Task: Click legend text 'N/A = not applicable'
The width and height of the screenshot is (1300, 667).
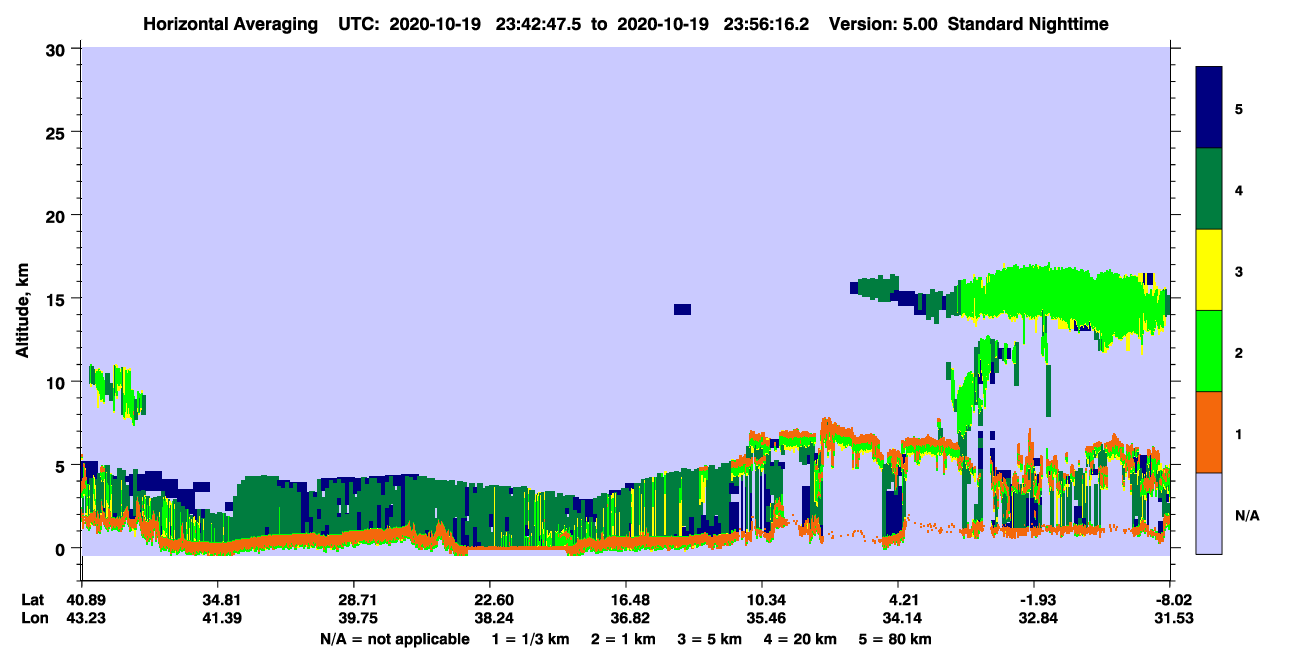Action: click(x=394, y=639)
